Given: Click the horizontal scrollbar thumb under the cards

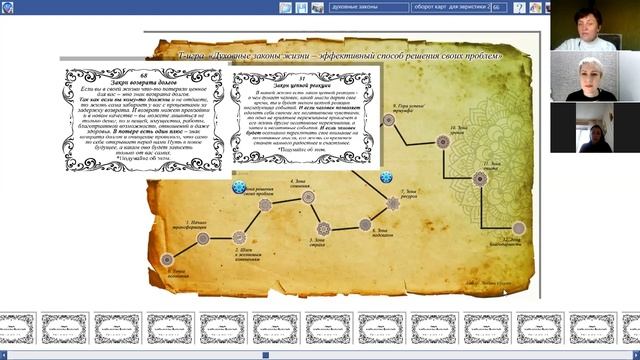Looking at the screenshot, I should tap(265, 355).
